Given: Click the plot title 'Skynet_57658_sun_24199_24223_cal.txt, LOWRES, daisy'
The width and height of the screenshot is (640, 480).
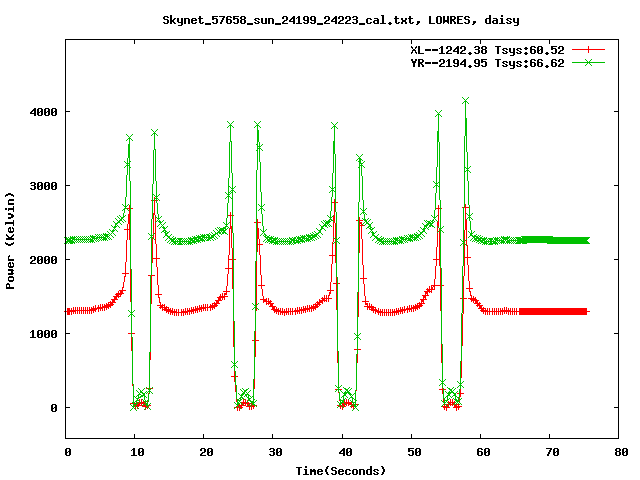Looking at the screenshot, I should coord(341,20).
